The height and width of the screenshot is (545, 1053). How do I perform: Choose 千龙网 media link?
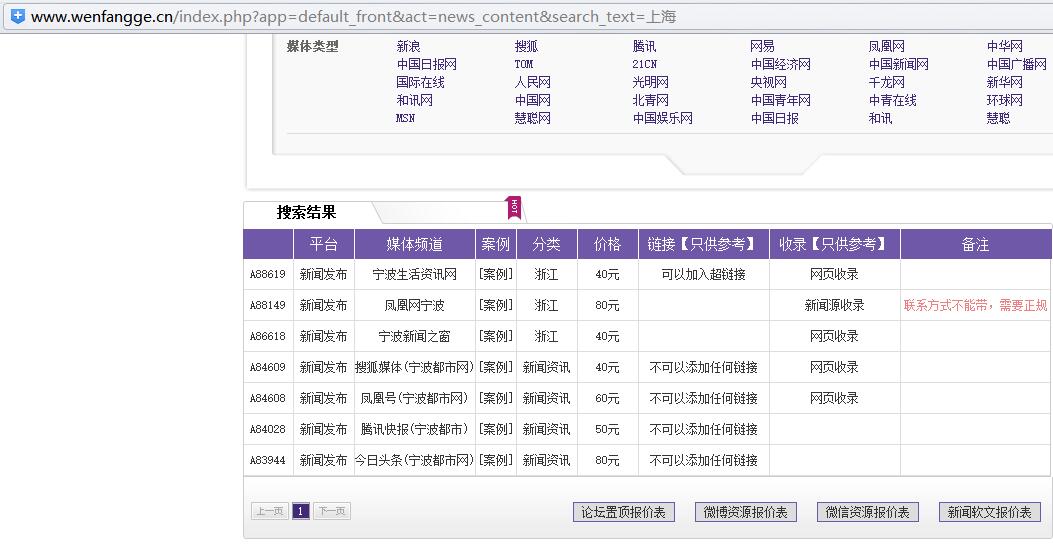pyautogui.click(x=886, y=83)
